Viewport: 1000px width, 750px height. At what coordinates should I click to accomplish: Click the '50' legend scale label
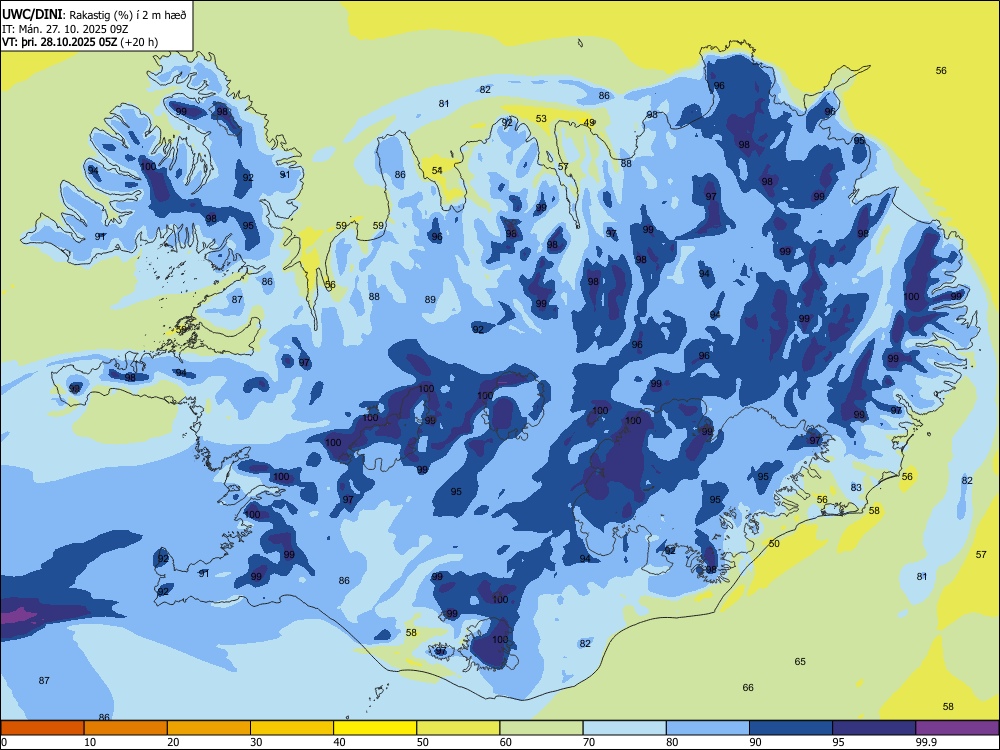point(422,742)
